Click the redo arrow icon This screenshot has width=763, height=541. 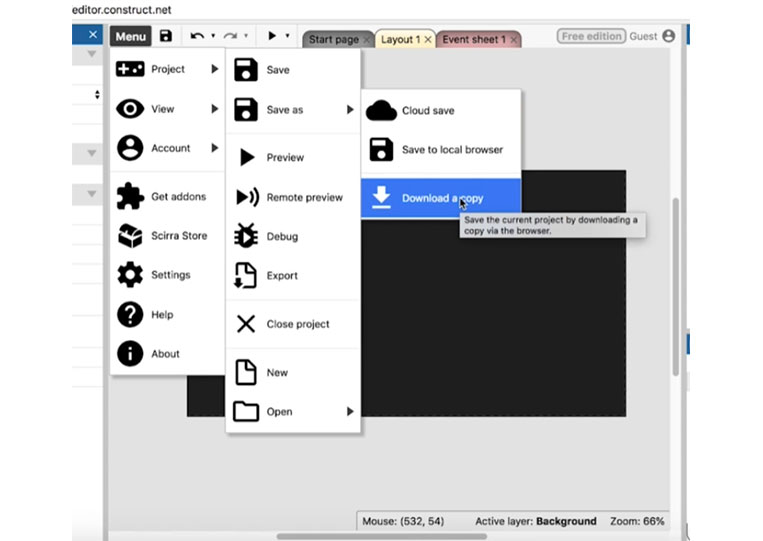(x=231, y=36)
